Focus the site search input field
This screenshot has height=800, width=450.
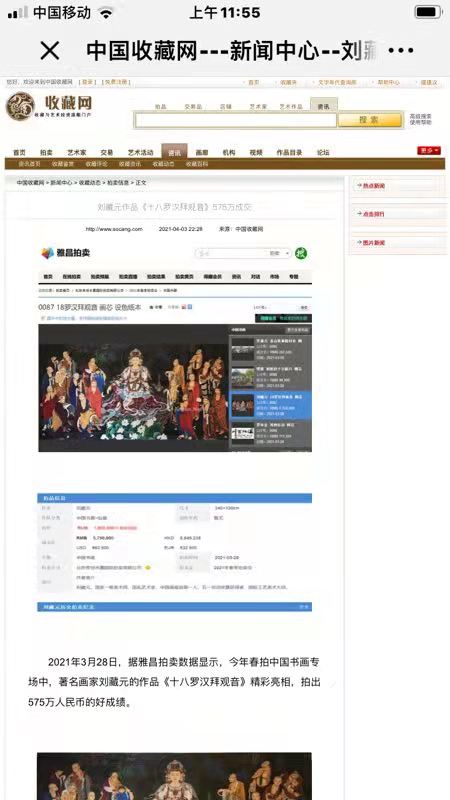236,120
